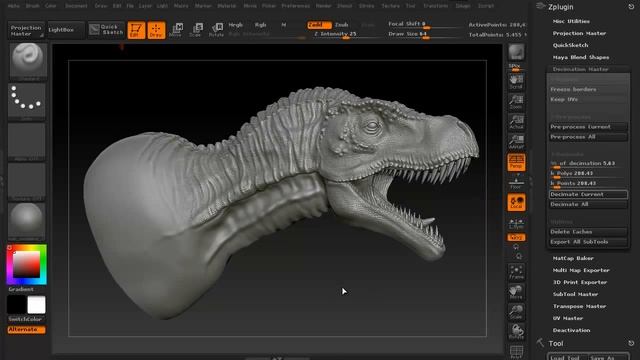Click the AAHalf view icon

point(516,142)
